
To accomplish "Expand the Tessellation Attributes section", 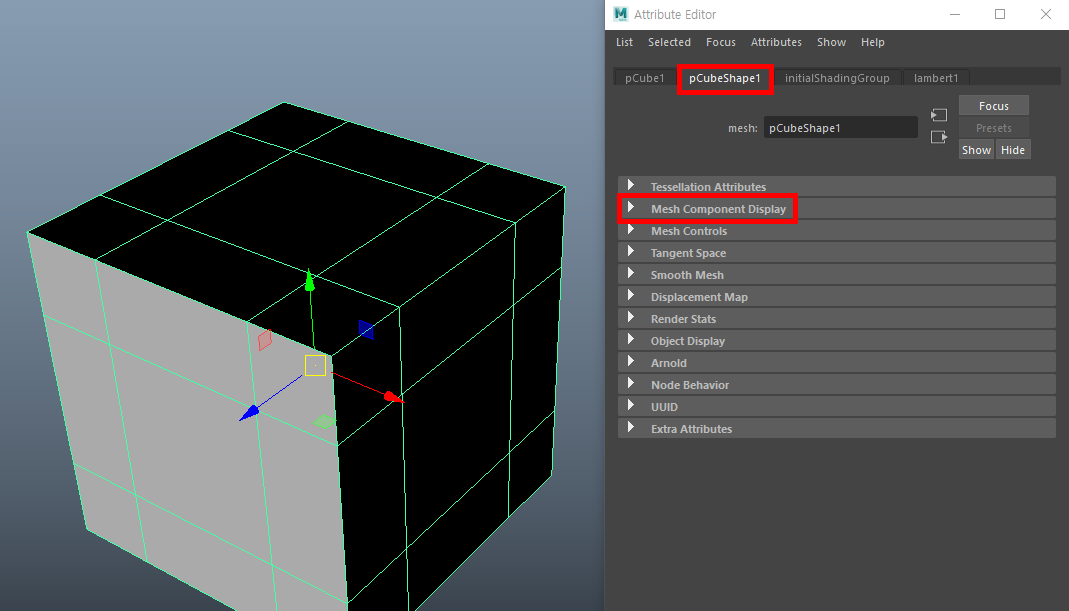I will point(837,186).
